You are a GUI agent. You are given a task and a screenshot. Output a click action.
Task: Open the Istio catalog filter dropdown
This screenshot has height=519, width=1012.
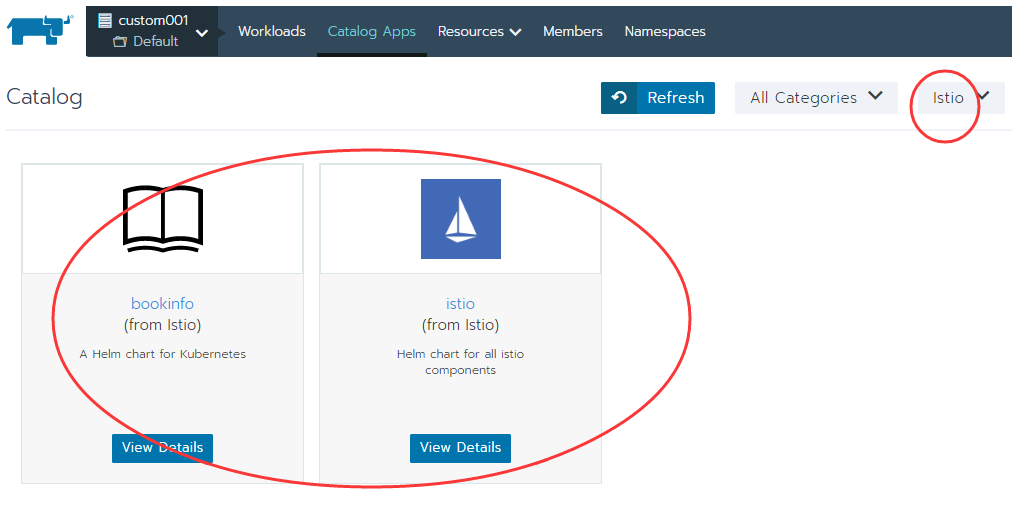tap(960, 97)
